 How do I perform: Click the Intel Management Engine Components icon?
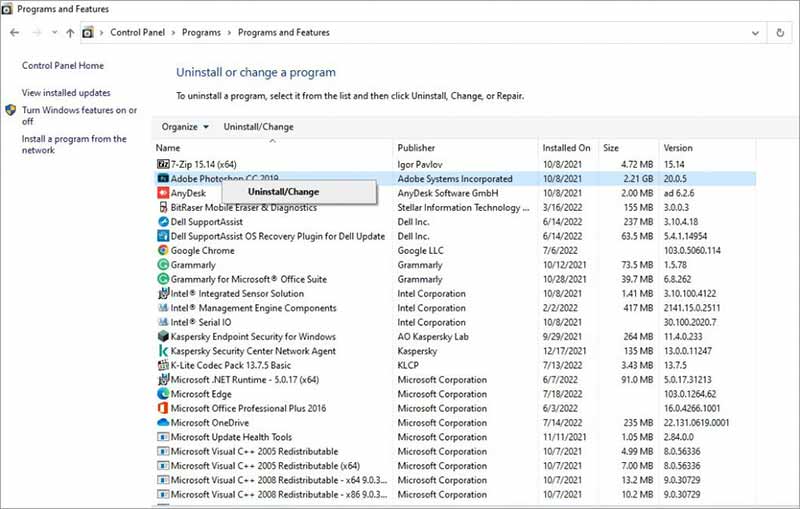pos(163,308)
